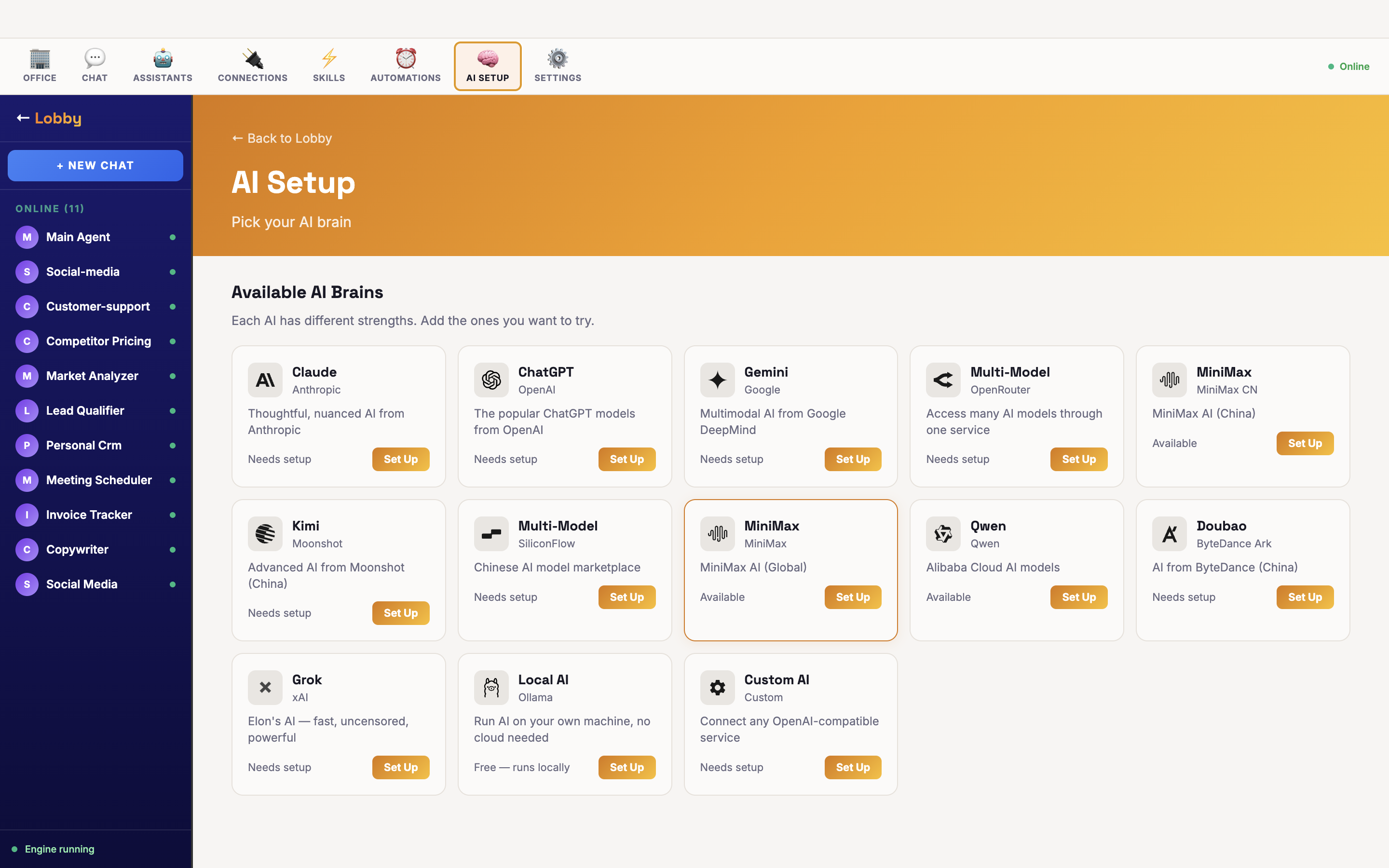Select the Main Agent avatar in sidebar
The width and height of the screenshot is (1389, 868).
27,236
